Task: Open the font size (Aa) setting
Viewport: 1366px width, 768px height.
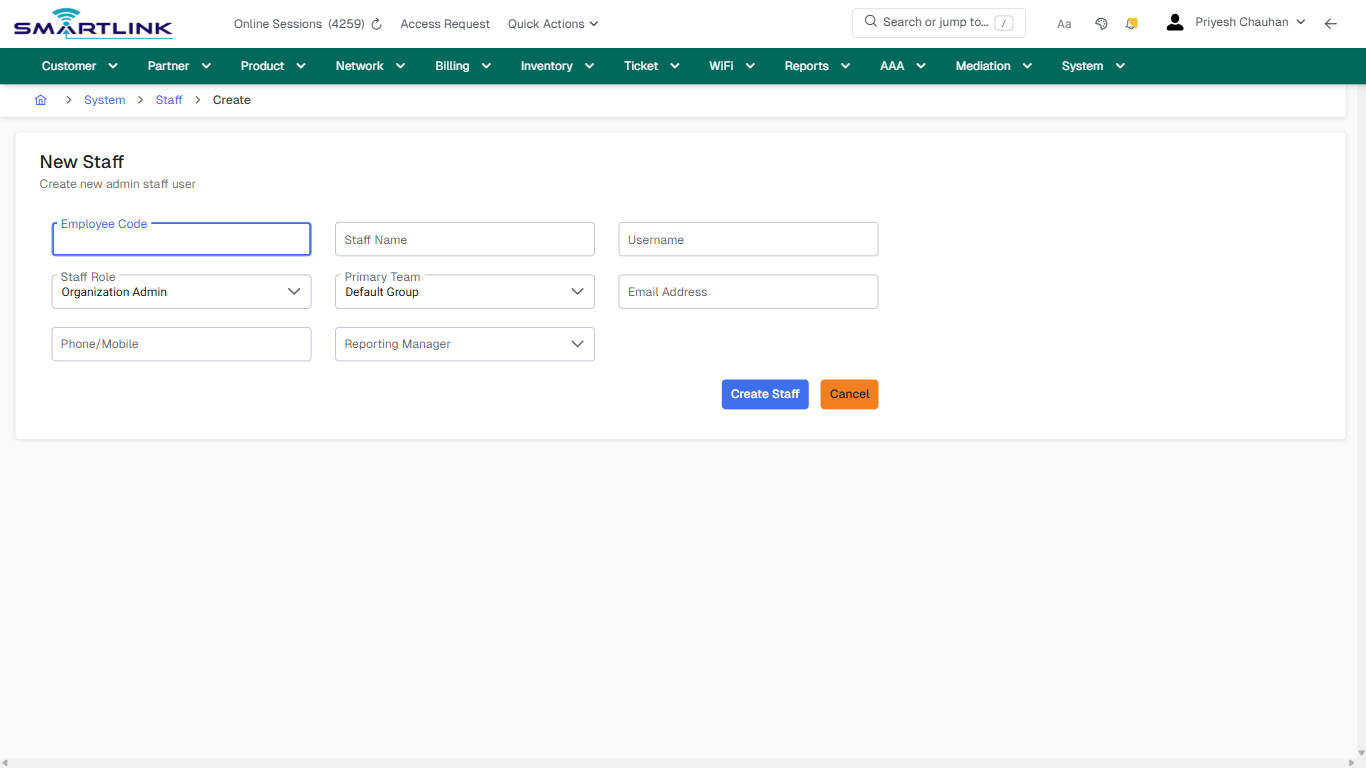Action: pyautogui.click(x=1064, y=23)
